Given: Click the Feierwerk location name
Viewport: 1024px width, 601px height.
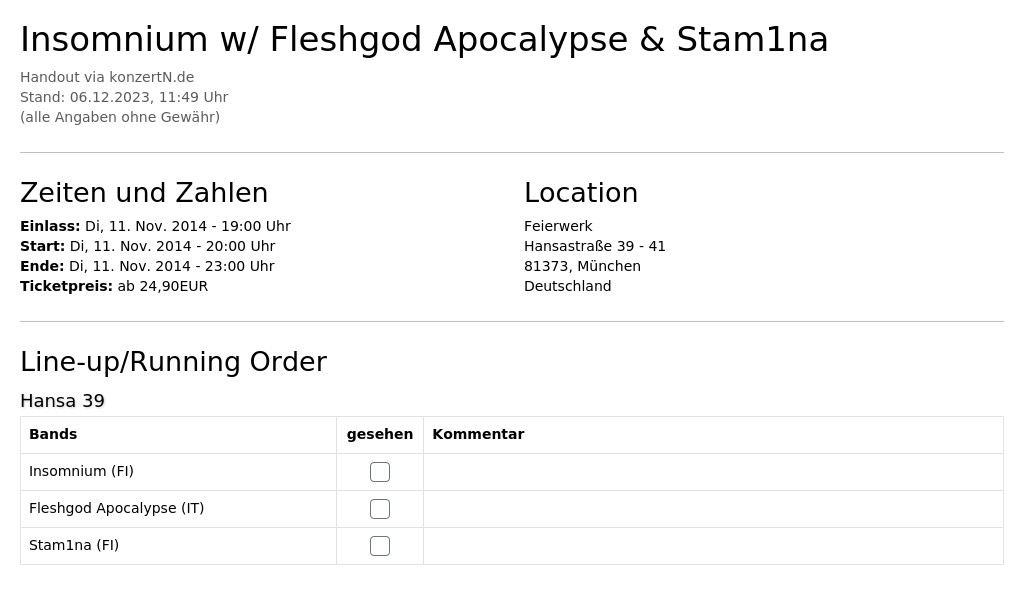Looking at the screenshot, I should (558, 226).
